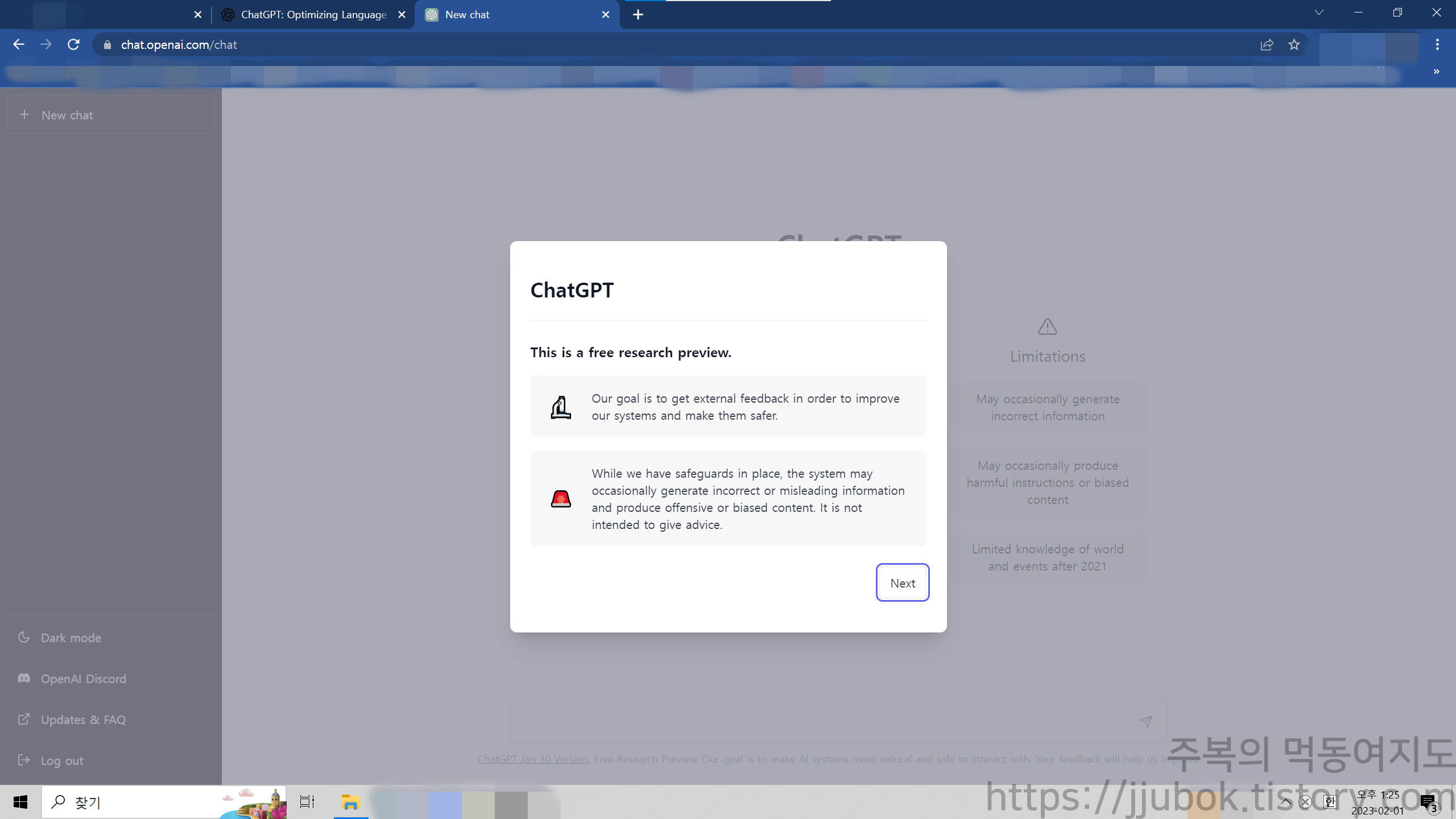
Task: Click Log out in sidebar
Action: (x=61, y=760)
